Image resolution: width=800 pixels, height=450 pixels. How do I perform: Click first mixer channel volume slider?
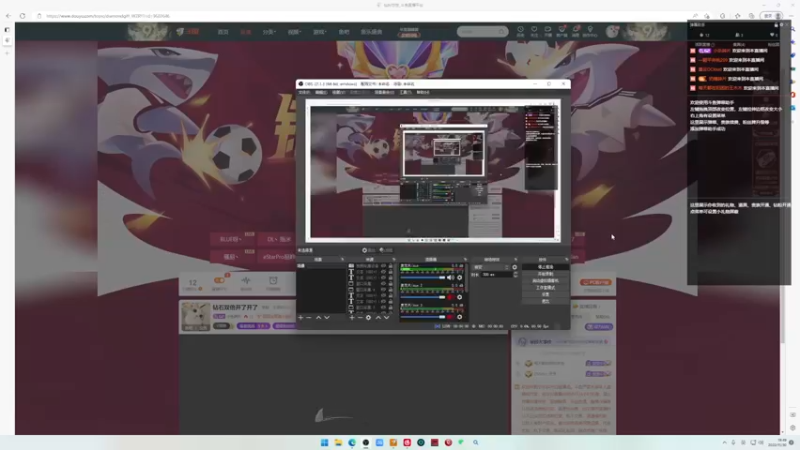(x=422, y=278)
